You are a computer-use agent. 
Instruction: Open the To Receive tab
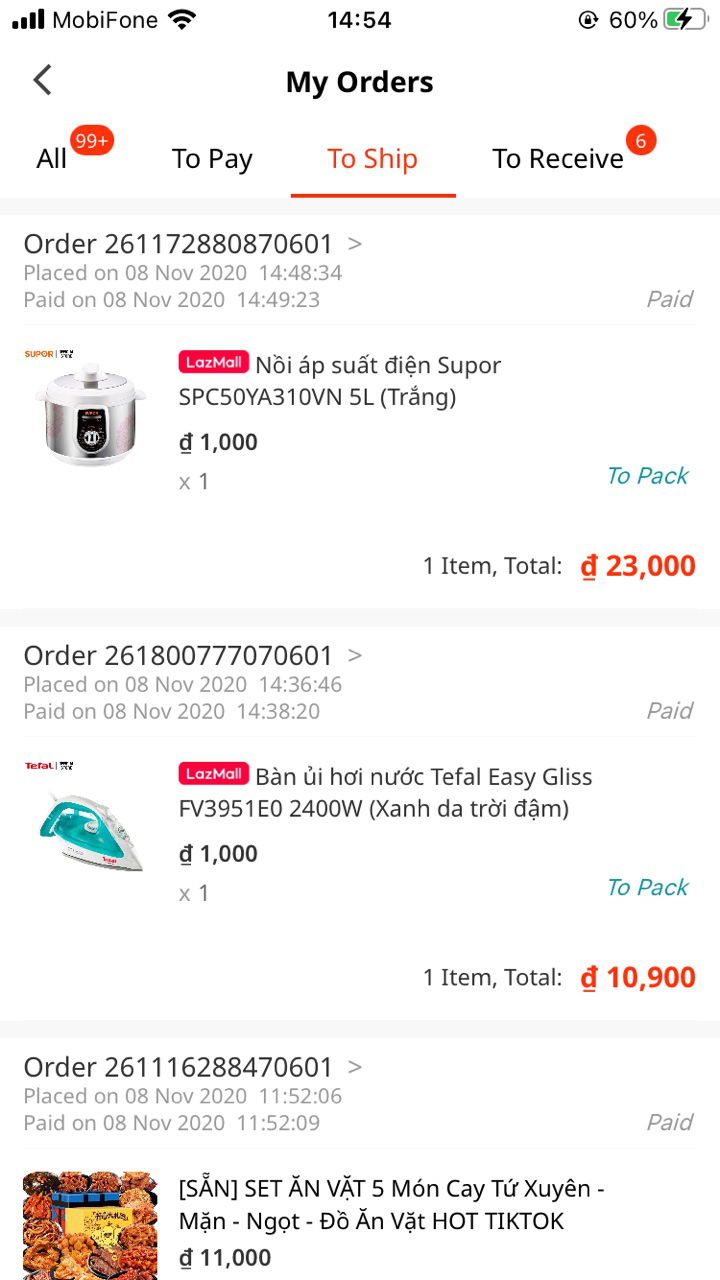[x=558, y=159]
